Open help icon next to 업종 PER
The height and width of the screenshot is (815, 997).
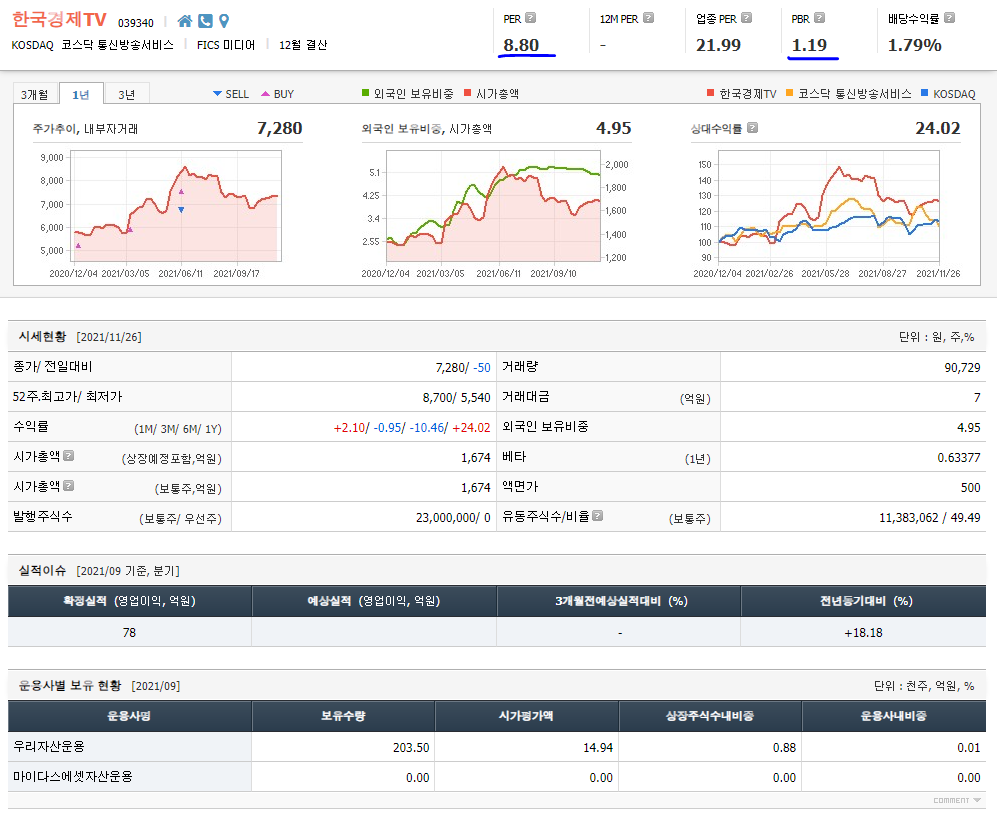(747, 18)
